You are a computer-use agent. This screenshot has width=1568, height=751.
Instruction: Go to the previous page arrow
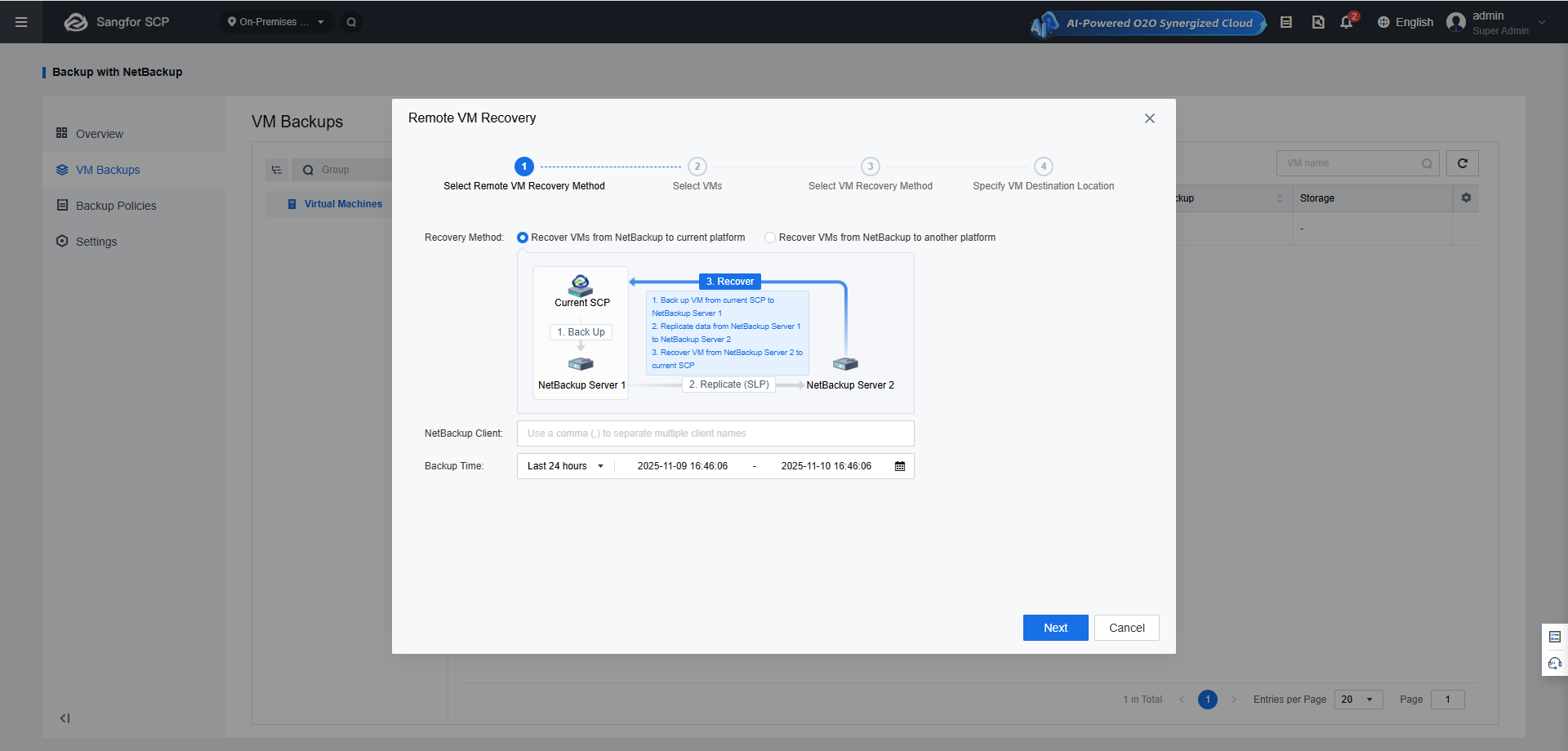pos(1182,700)
